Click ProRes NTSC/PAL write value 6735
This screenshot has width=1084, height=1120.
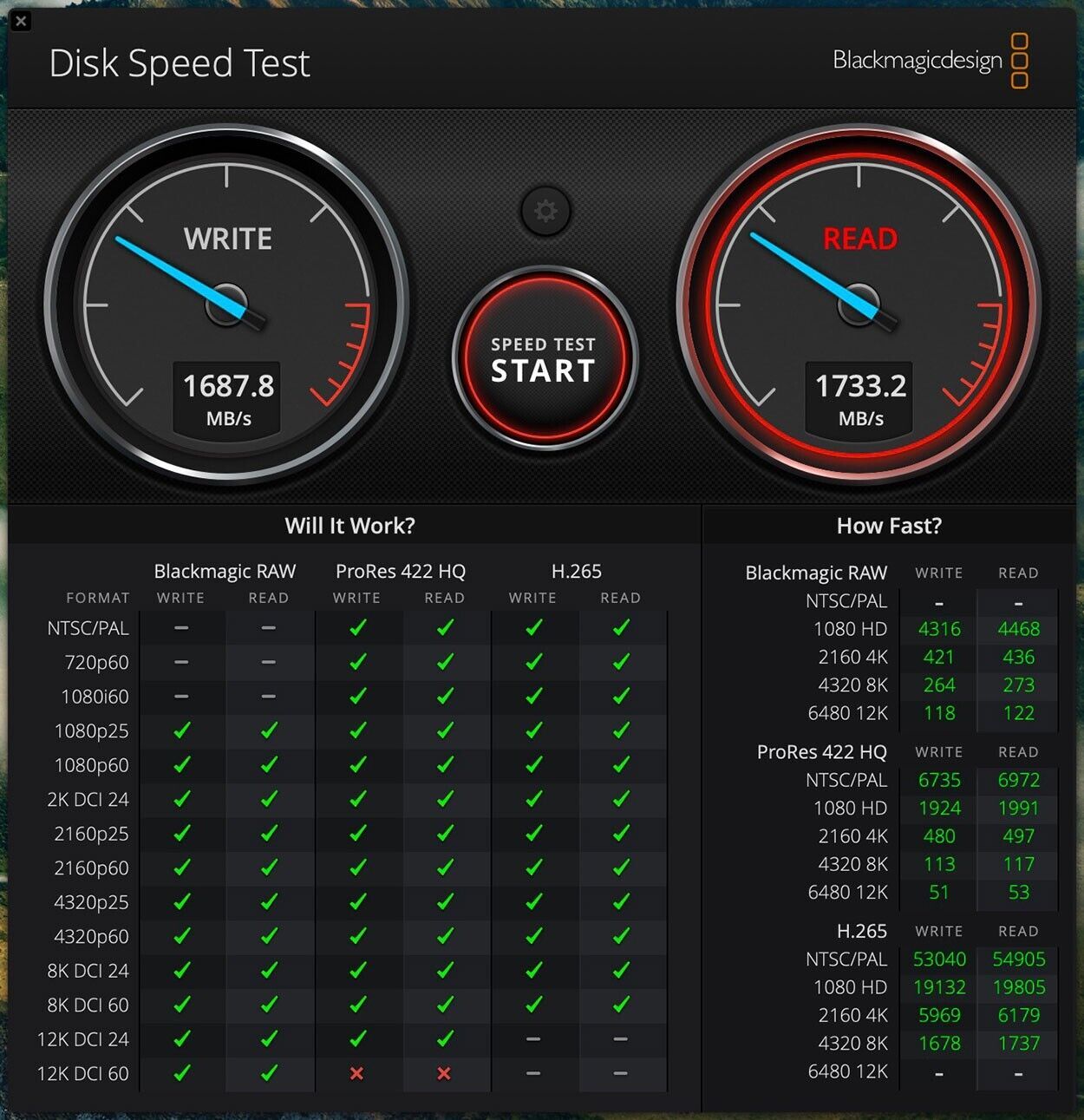[939, 780]
